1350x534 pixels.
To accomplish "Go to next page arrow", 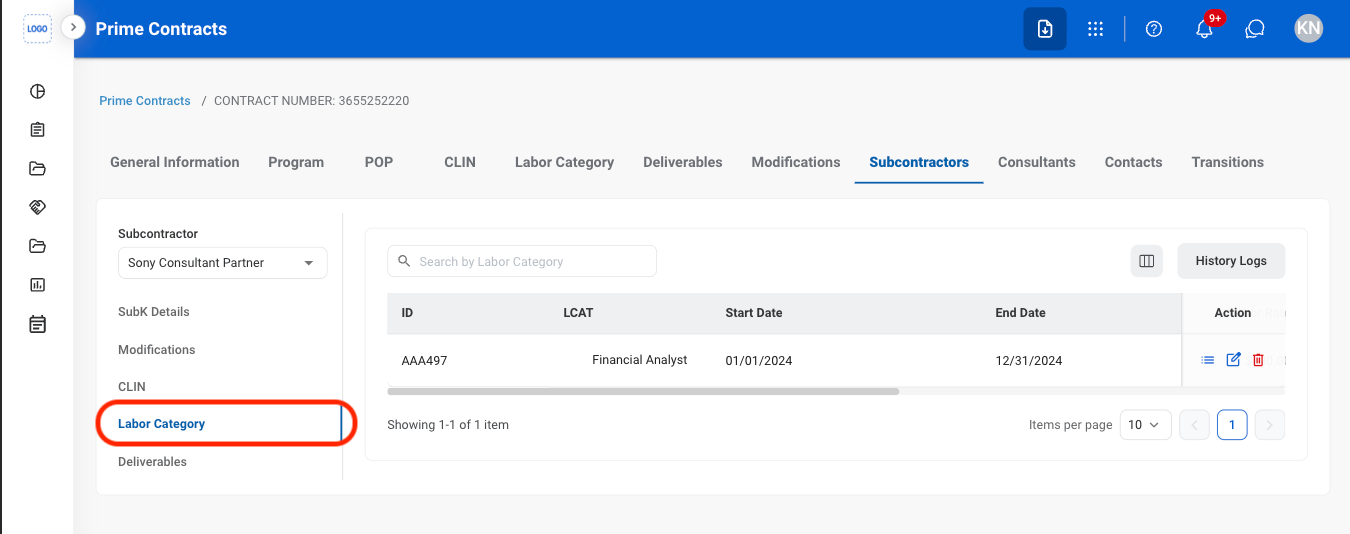I will pyautogui.click(x=1269, y=425).
